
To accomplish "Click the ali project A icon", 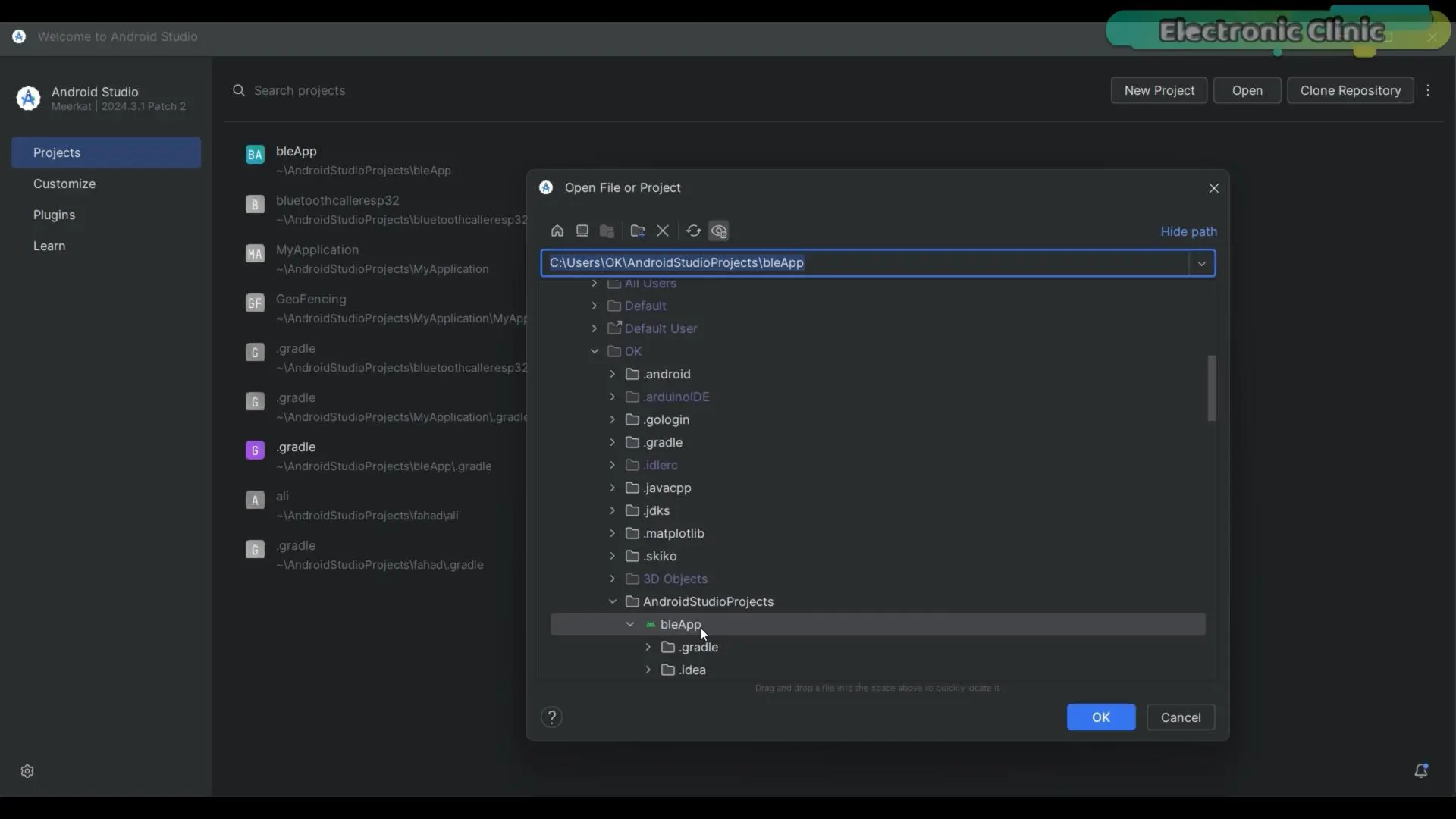I will (255, 500).
